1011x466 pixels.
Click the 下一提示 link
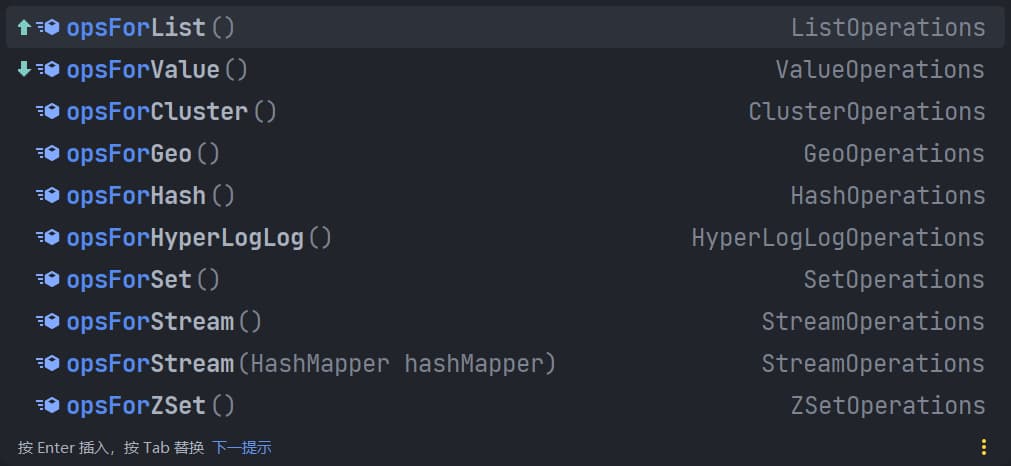(x=242, y=447)
